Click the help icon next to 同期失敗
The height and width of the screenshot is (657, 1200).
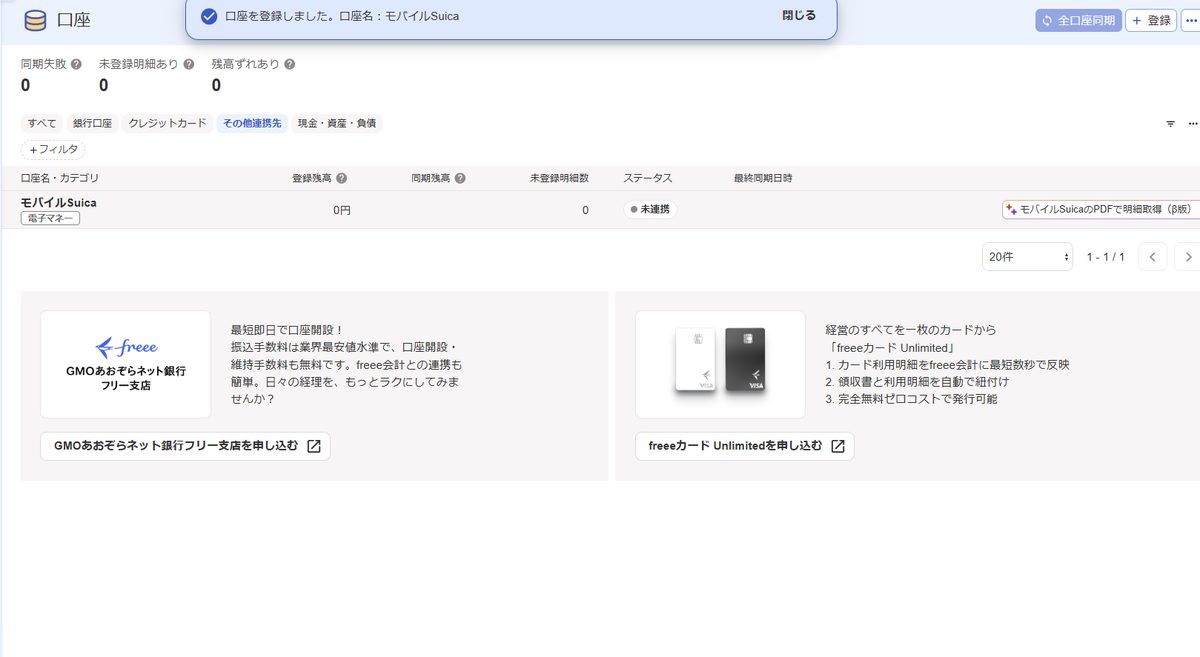click(77, 64)
